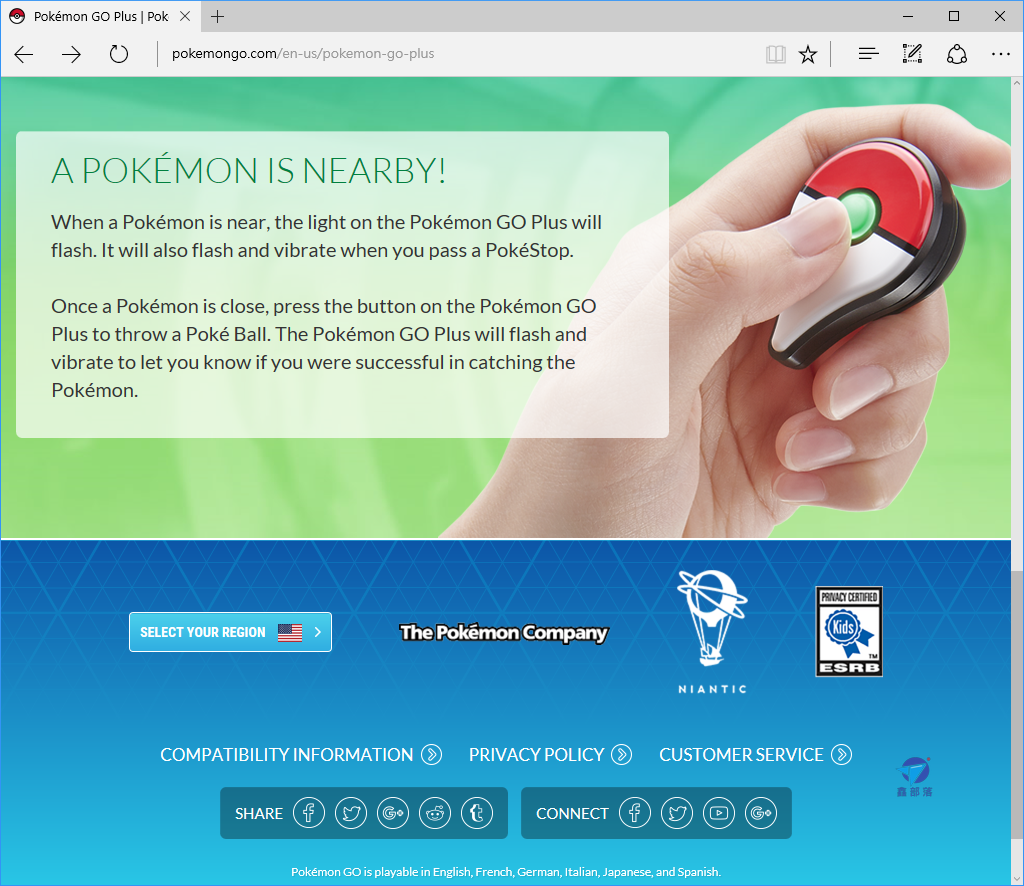
Task: Add page to favorites with star icon
Action: [x=808, y=54]
